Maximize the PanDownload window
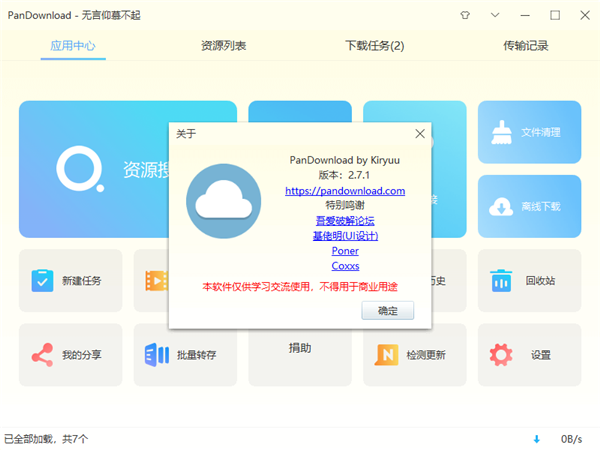Screen dimensions: 600x450 (x=555, y=15)
